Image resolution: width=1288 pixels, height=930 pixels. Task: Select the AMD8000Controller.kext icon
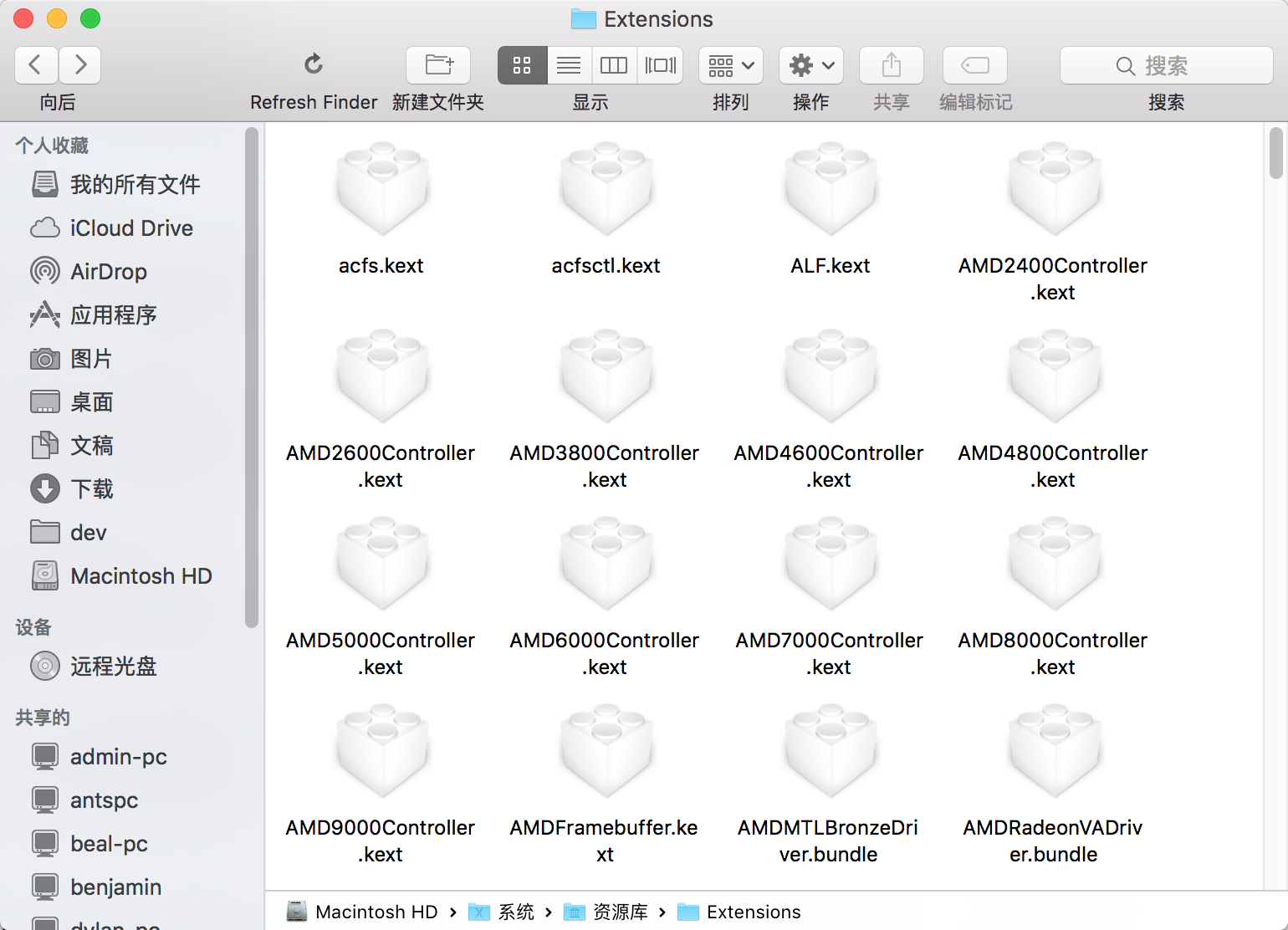pyautogui.click(x=1055, y=563)
